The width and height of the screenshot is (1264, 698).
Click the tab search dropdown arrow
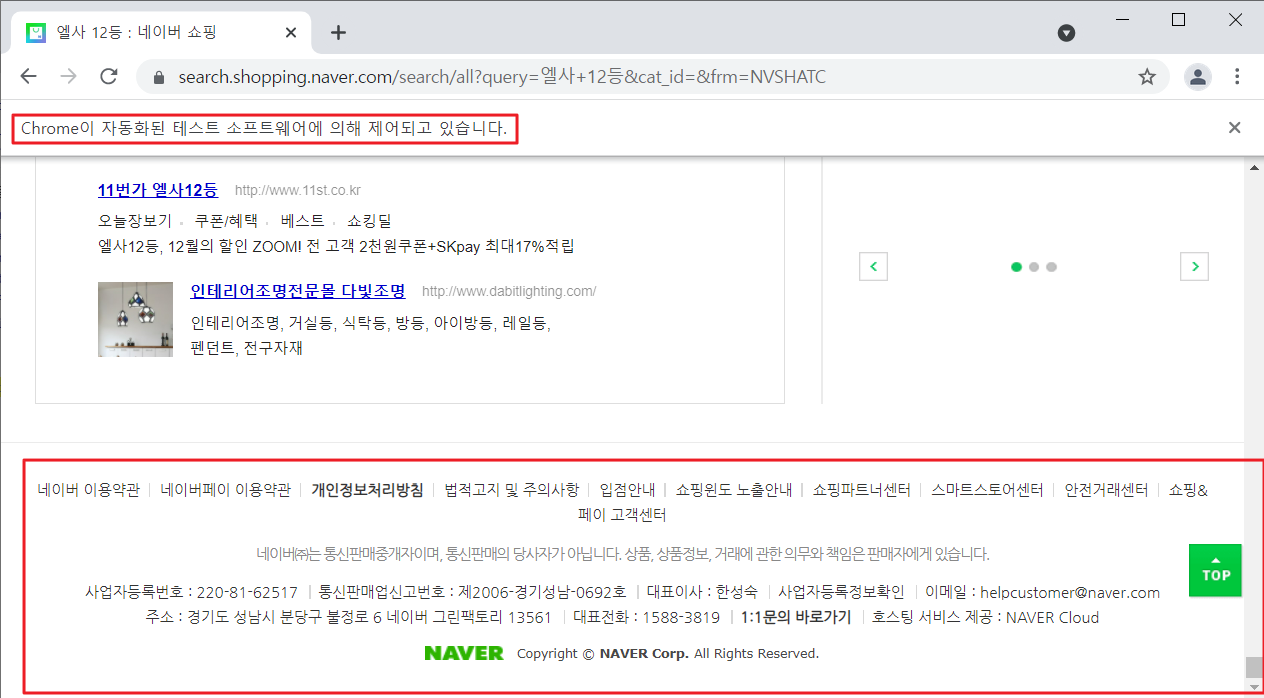1066,33
